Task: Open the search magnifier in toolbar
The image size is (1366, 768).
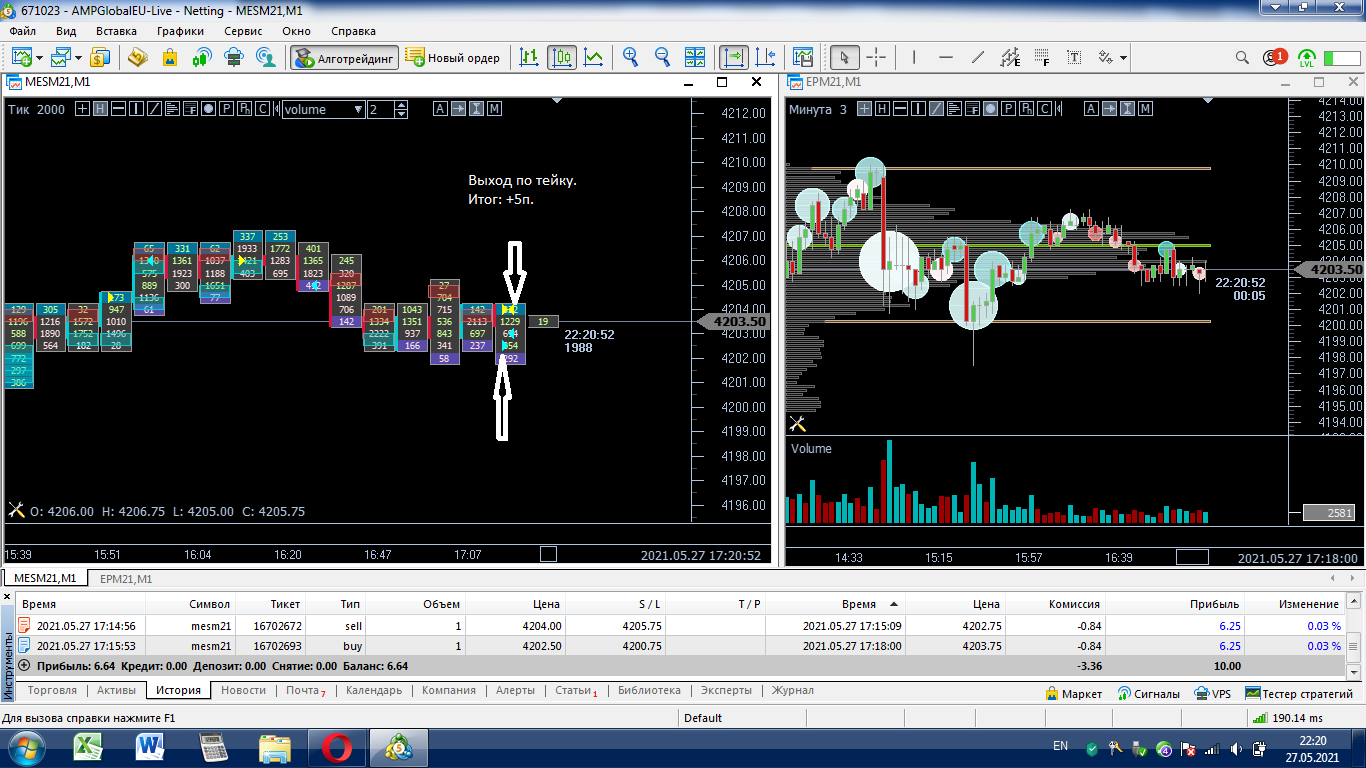Action: 1242,58
